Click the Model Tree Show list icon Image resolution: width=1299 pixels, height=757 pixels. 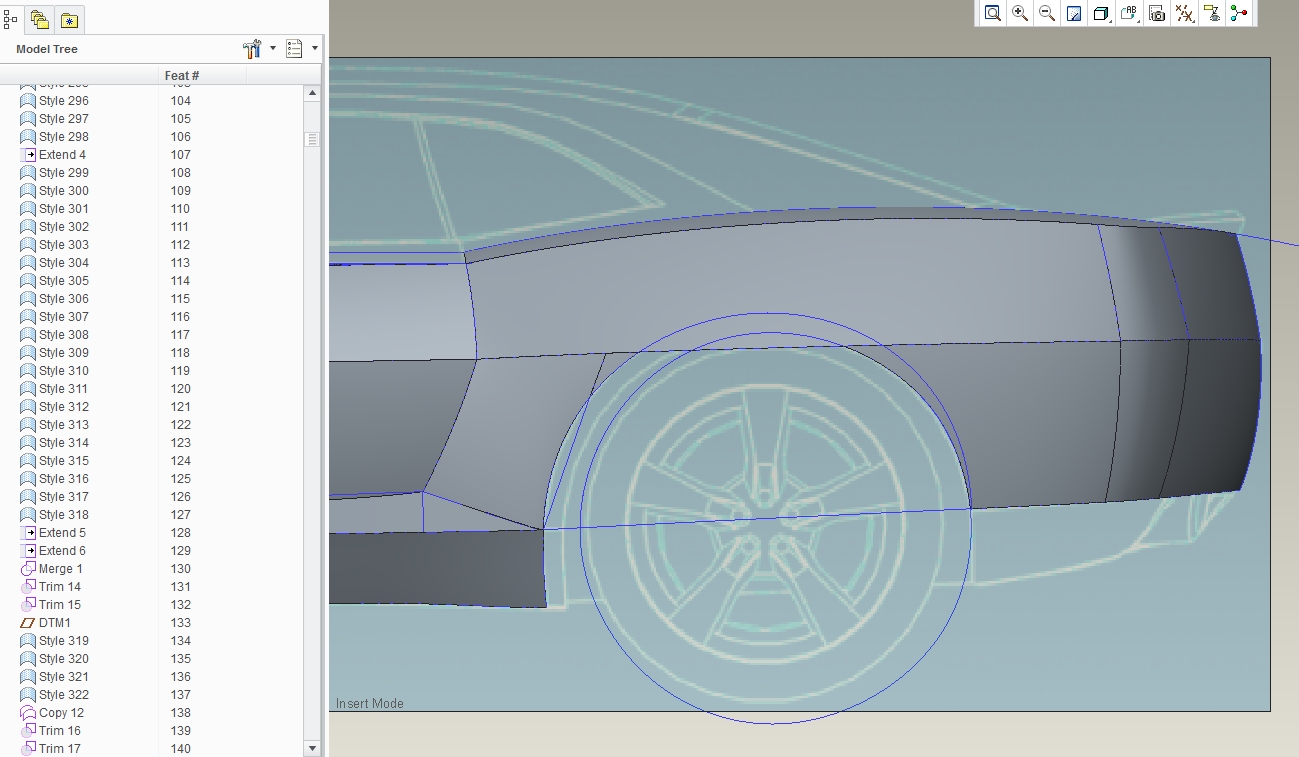pos(294,48)
